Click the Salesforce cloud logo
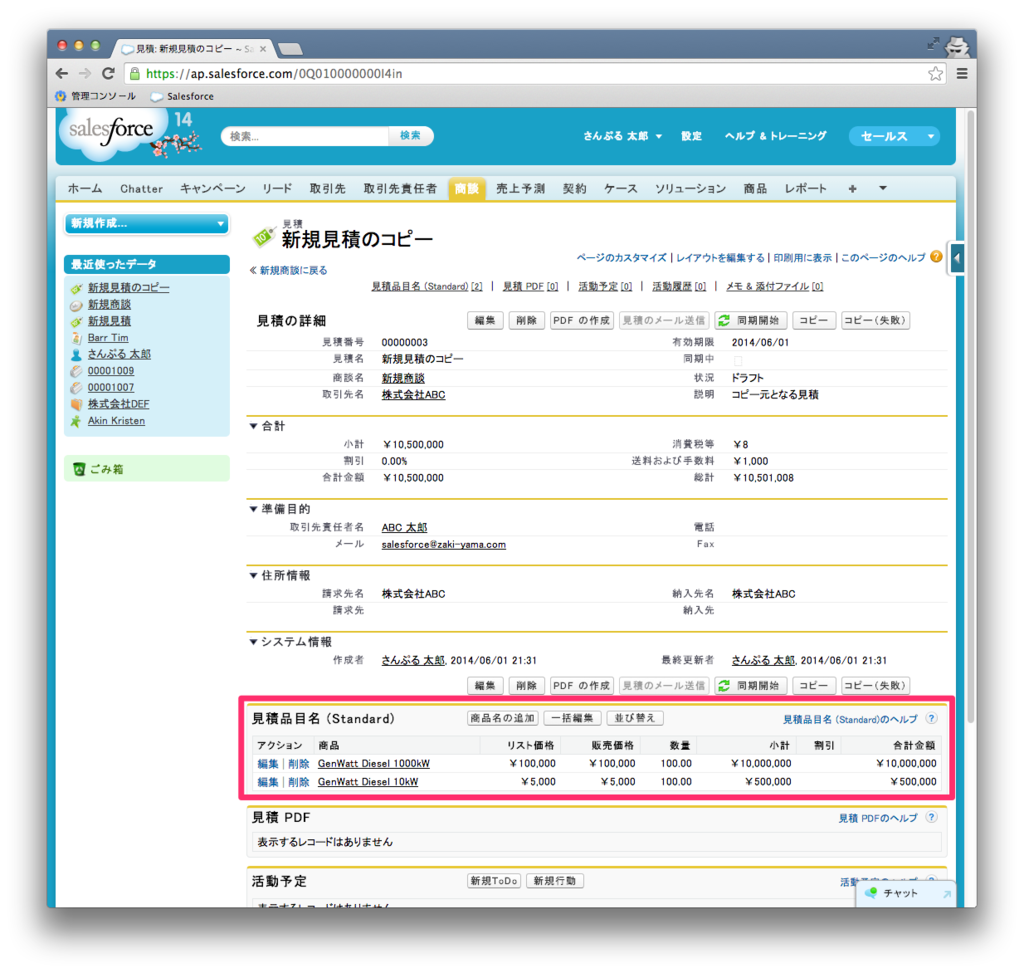The image size is (1024, 973). tap(111, 131)
